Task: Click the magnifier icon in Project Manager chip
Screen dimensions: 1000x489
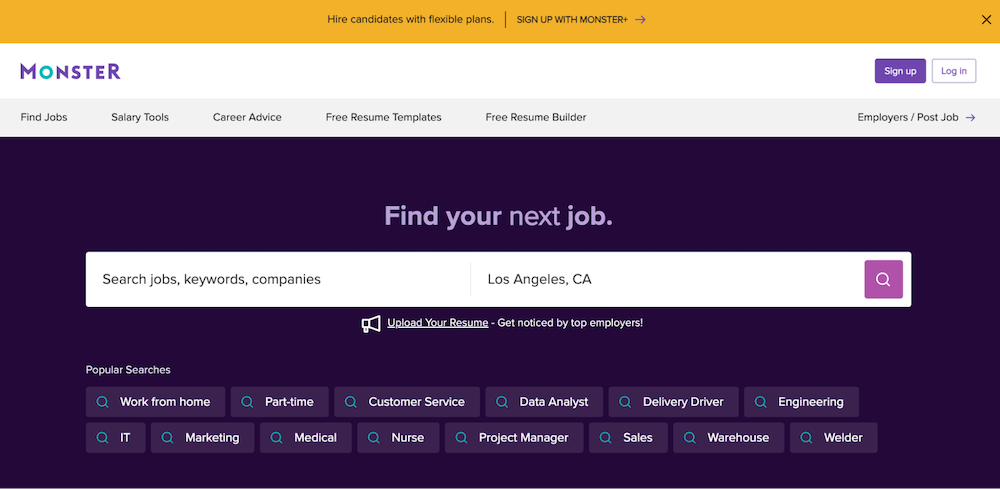Action: click(x=461, y=438)
